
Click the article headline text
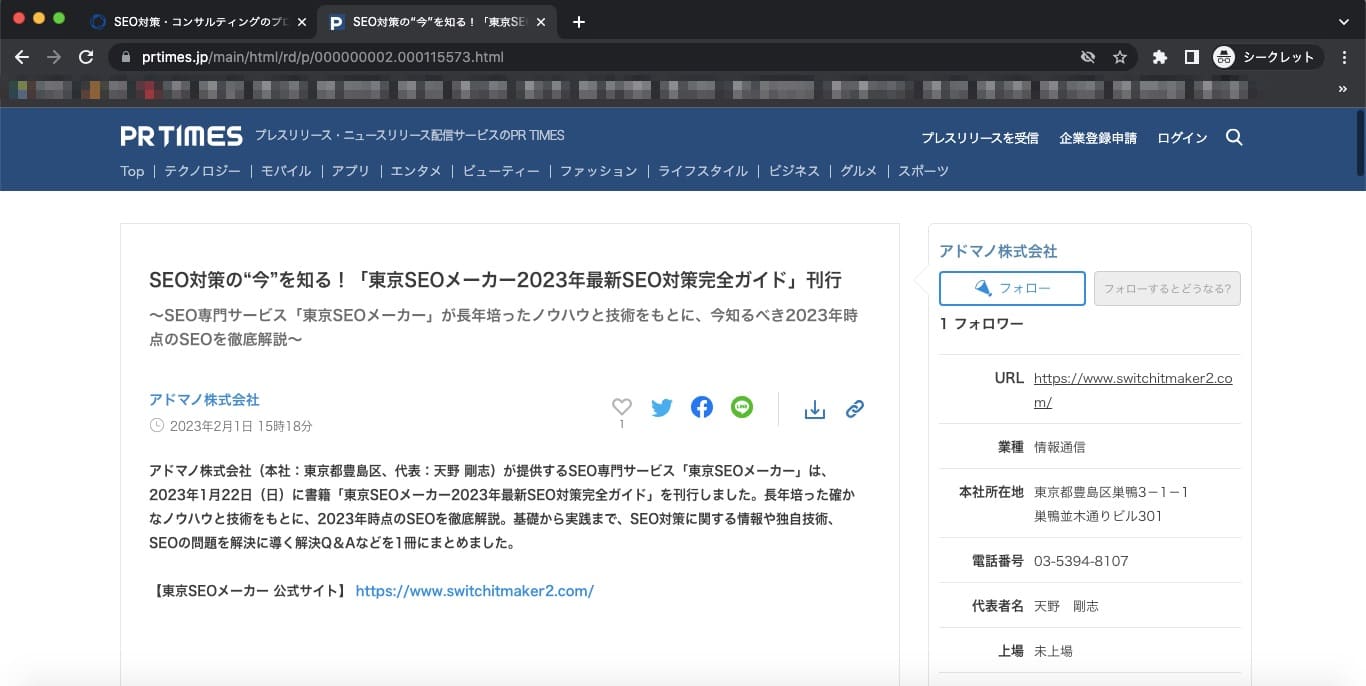coord(495,280)
